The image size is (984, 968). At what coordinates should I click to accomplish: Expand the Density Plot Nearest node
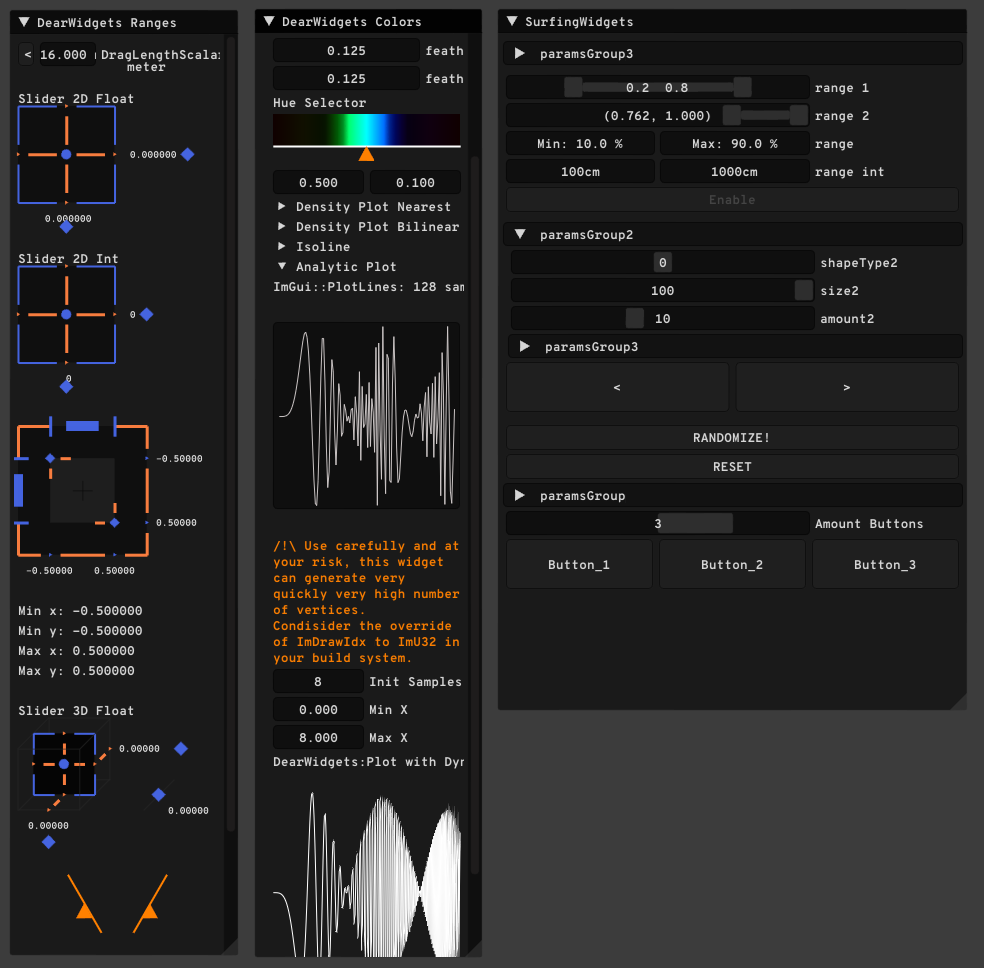(282, 206)
